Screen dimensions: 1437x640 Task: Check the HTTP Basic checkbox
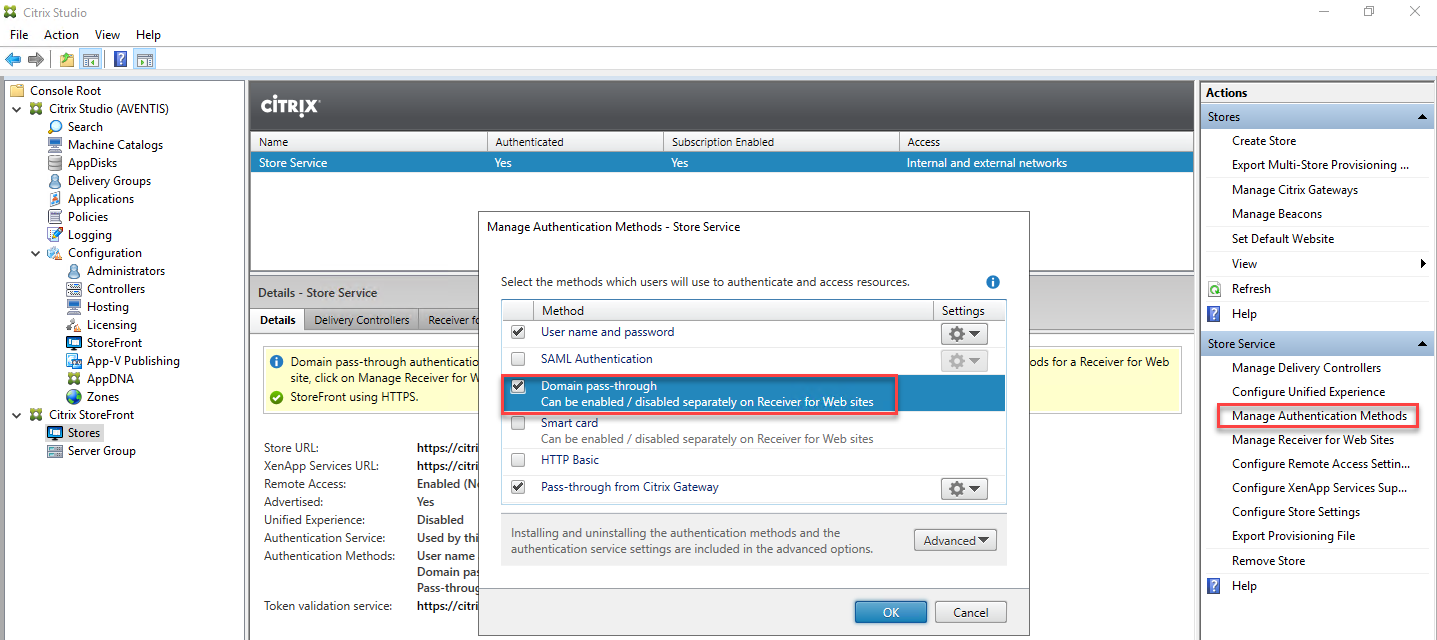pos(518,461)
